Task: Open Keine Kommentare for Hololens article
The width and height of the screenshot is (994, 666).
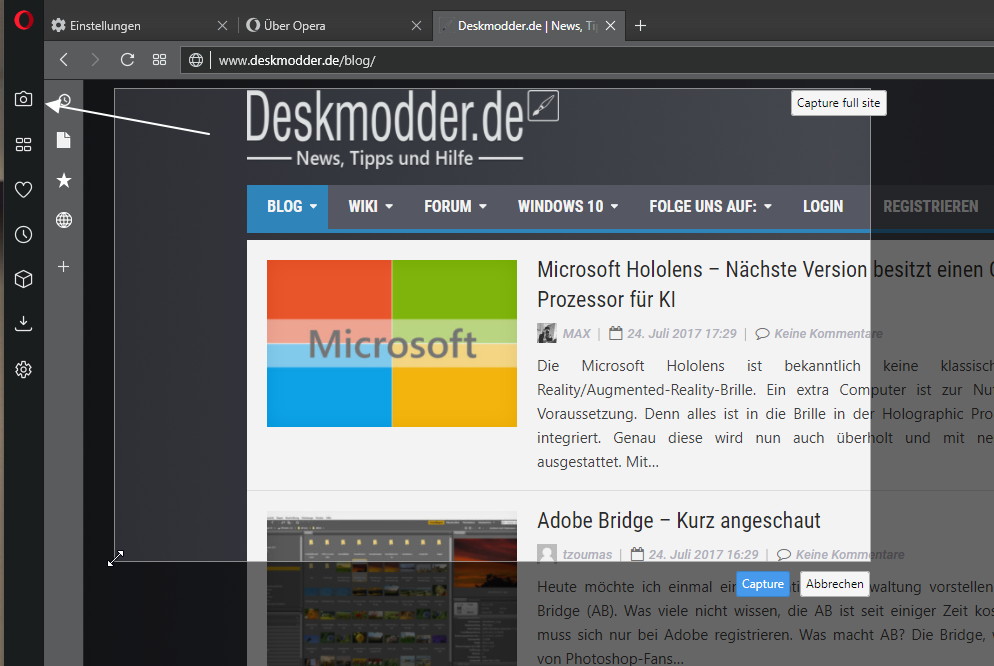Action: click(x=828, y=334)
